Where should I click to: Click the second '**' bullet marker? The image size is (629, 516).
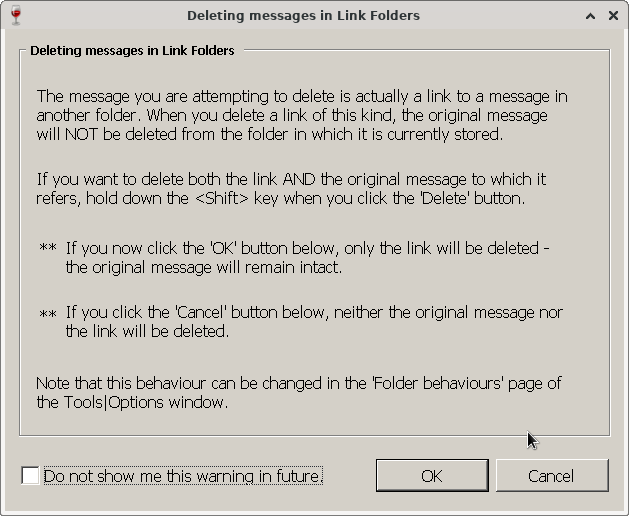click(x=47, y=314)
